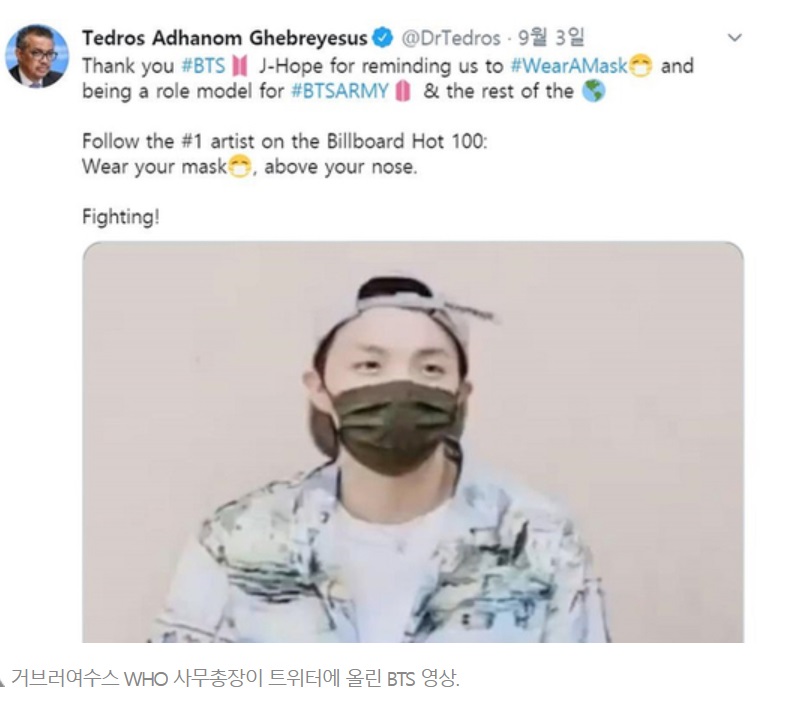Click the olive mask in the video
This screenshot has width=805, height=714.
(x=395, y=427)
